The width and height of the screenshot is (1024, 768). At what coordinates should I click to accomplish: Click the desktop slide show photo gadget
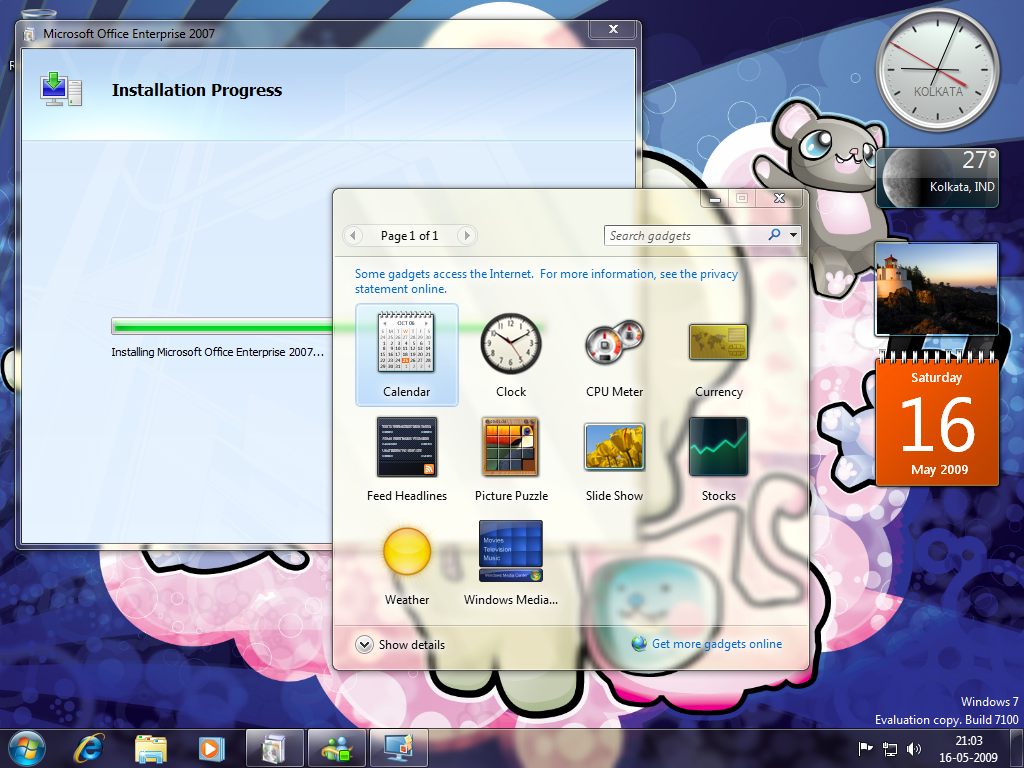coord(936,288)
